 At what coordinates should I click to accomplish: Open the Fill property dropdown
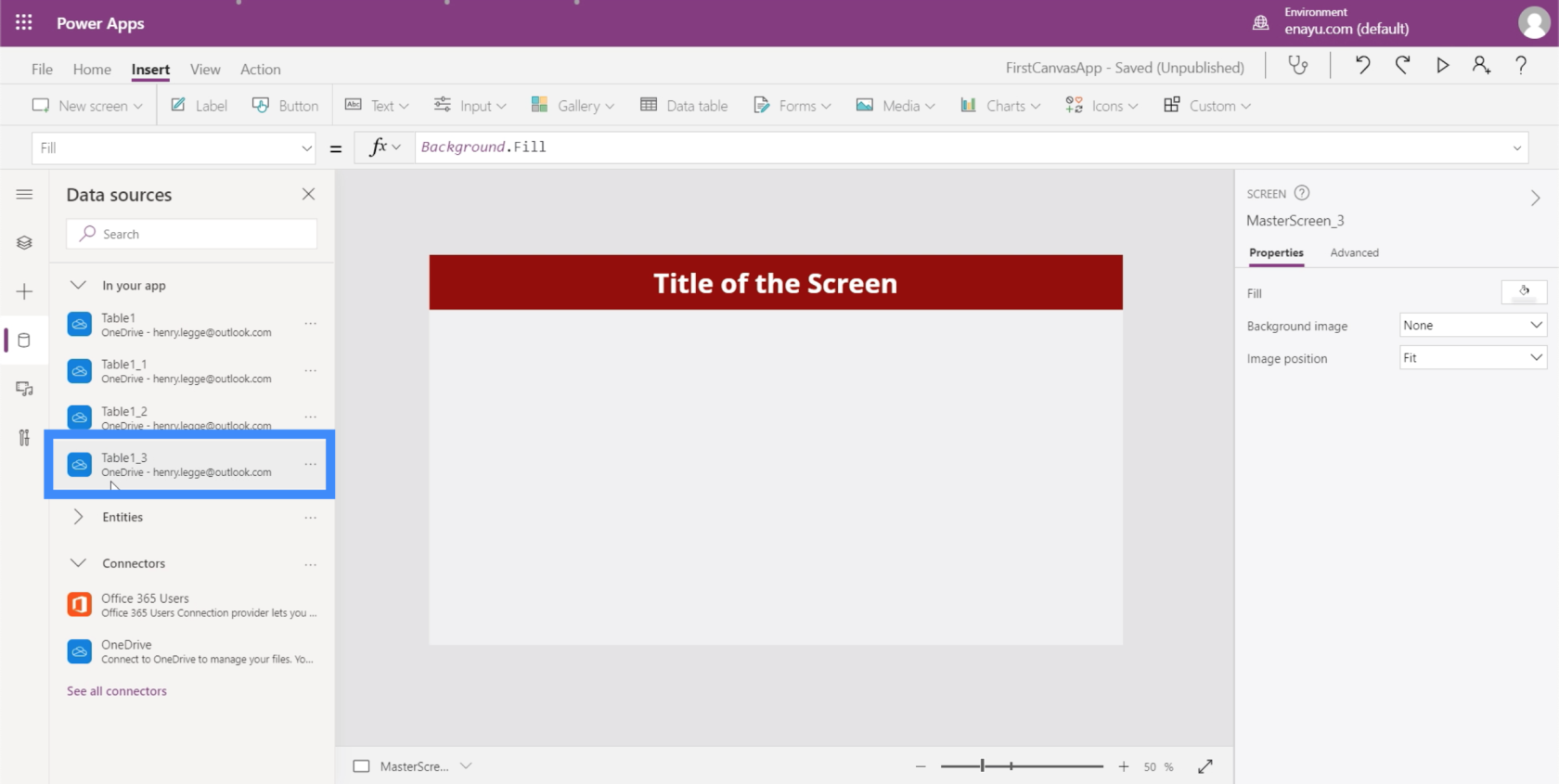click(x=173, y=148)
